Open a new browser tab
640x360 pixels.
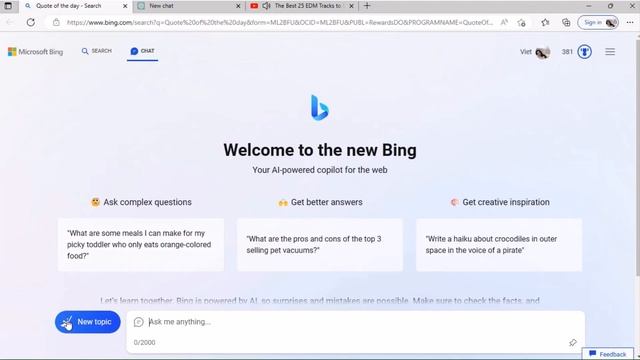[x=367, y=6]
